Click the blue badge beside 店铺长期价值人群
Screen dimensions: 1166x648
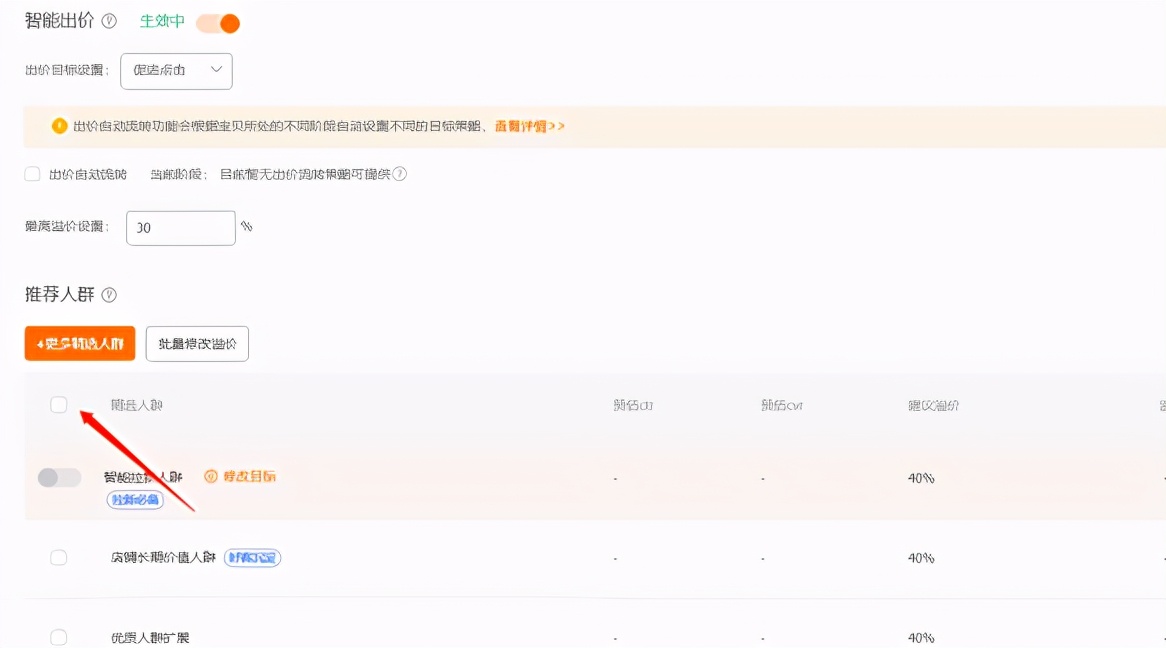pyautogui.click(x=251, y=557)
